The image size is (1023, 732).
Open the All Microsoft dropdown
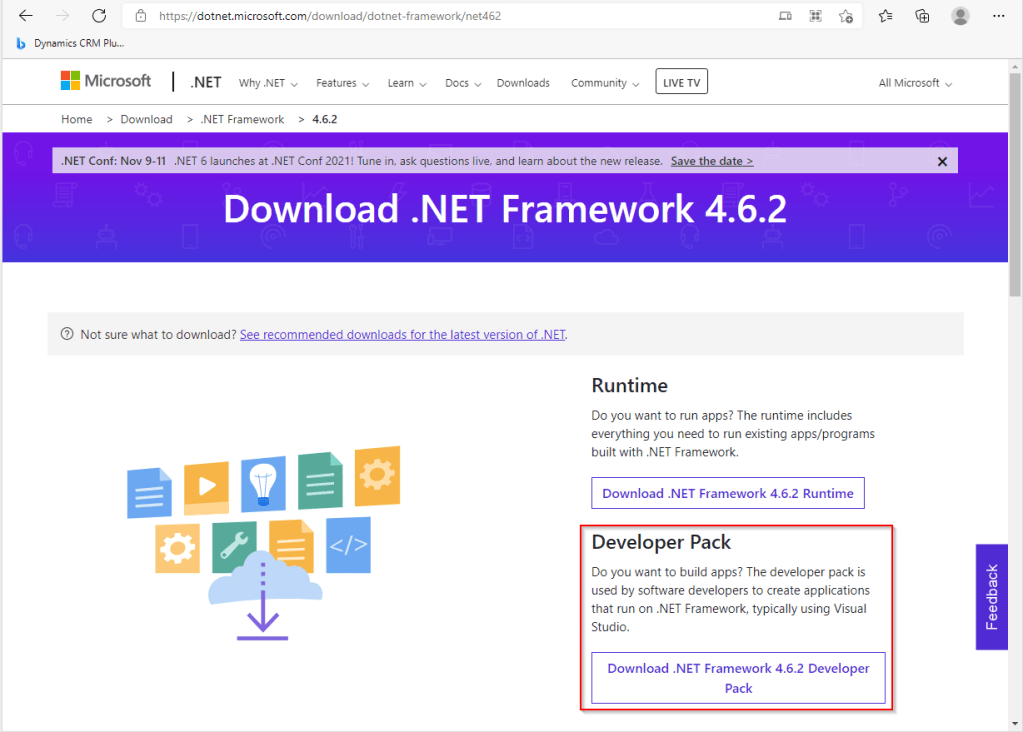[x=915, y=83]
